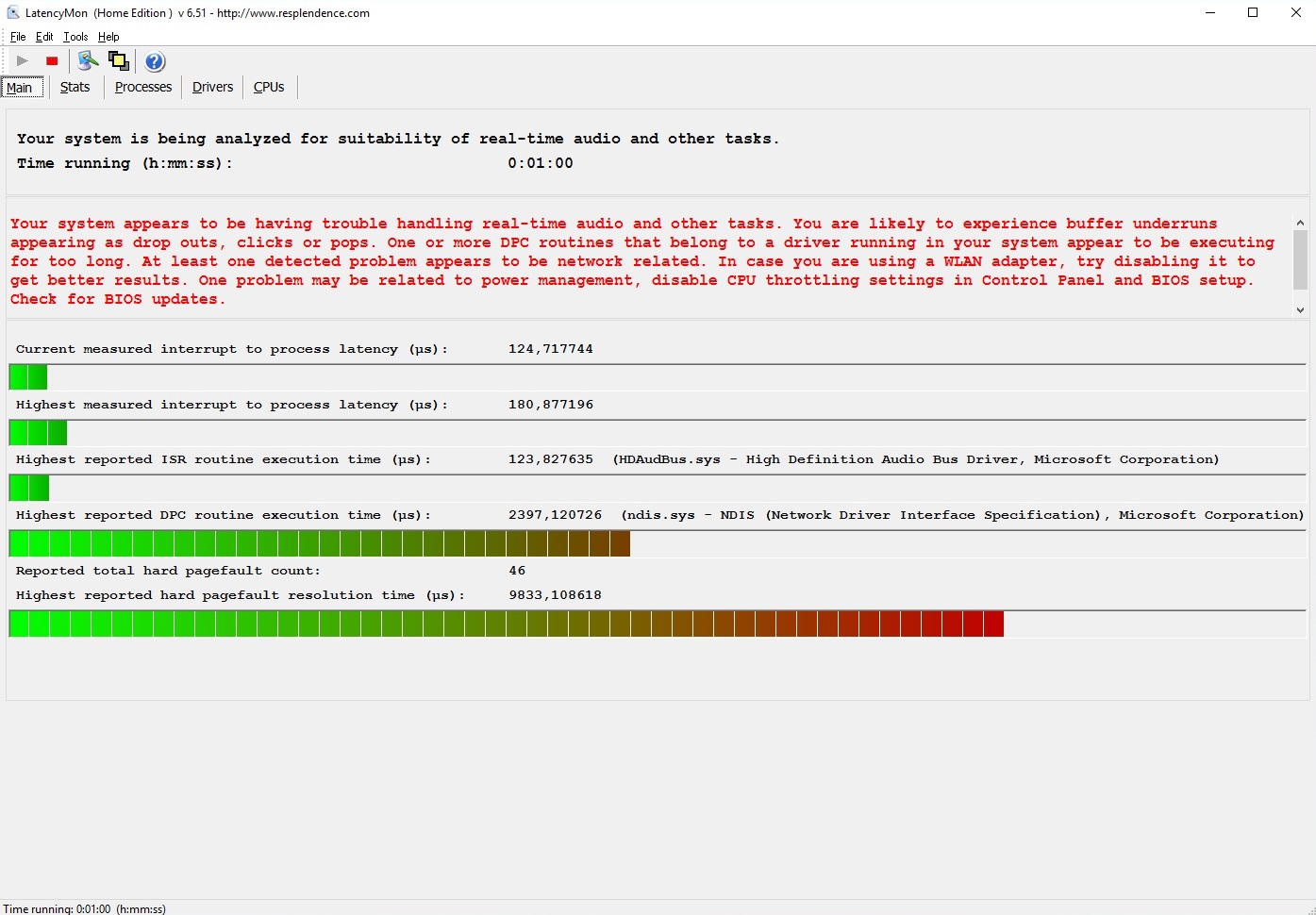The width and height of the screenshot is (1316, 915).
Task: Select the Main tab
Action: tap(20, 88)
